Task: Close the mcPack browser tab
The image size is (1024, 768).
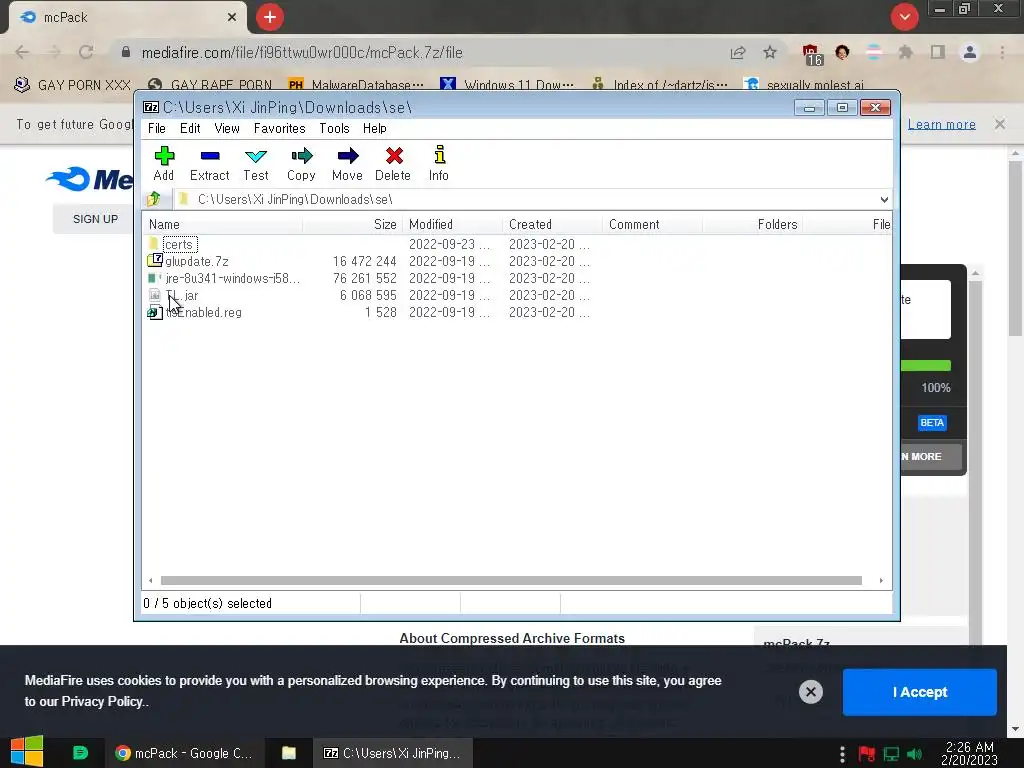Action: (x=231, y=17)
